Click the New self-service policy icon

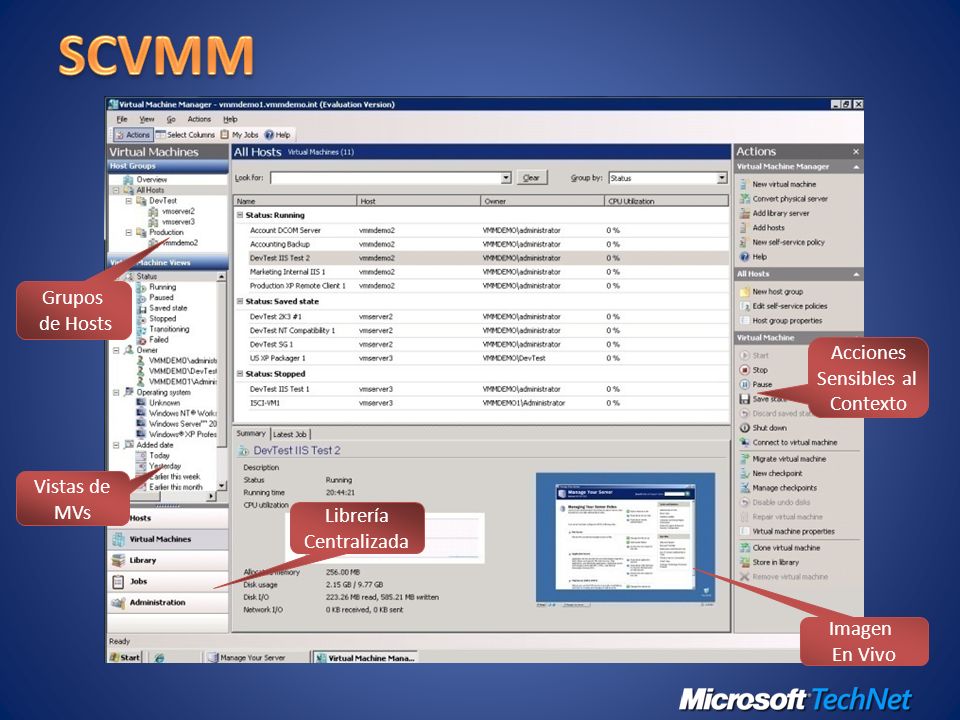(x=744, y=242)
